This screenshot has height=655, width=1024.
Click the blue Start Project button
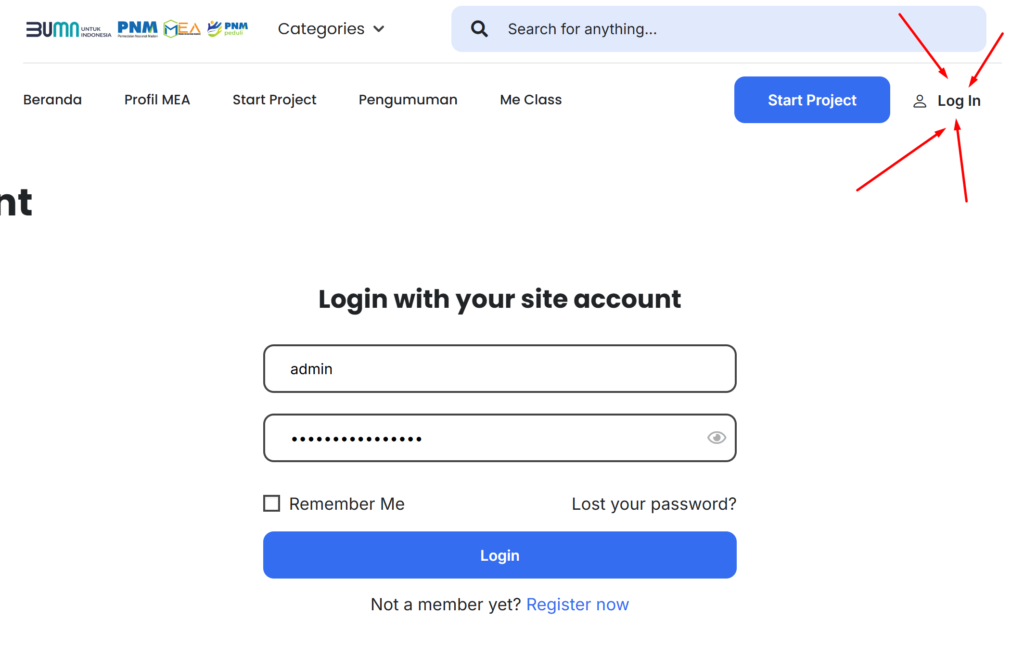pyautogui.click(x=812, y=100)
